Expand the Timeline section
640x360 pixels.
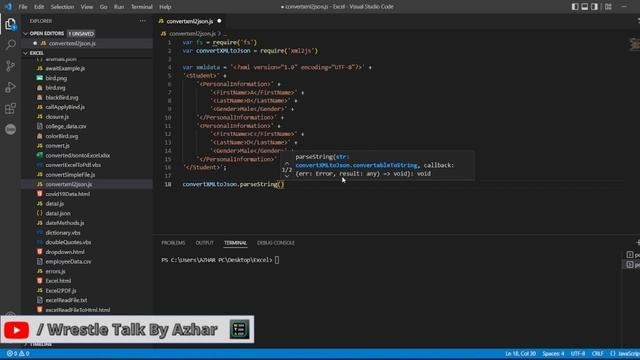point(39,345)
